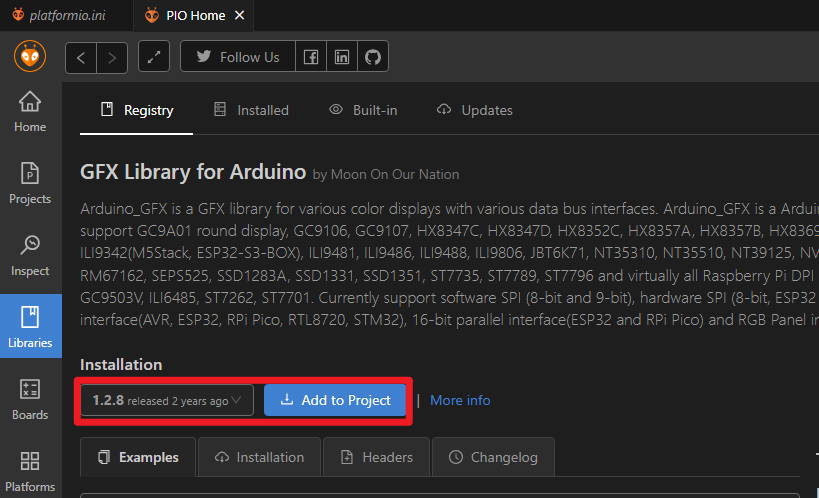Screen dimensions: 819x498
Task: Switch to the Registry tab
Action: tap(136, 110)
